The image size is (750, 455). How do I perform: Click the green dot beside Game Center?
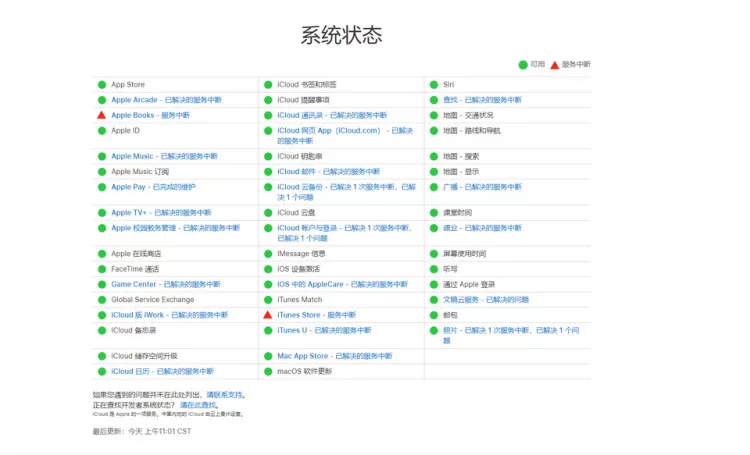pyautogui.click(x=102, y=285)
